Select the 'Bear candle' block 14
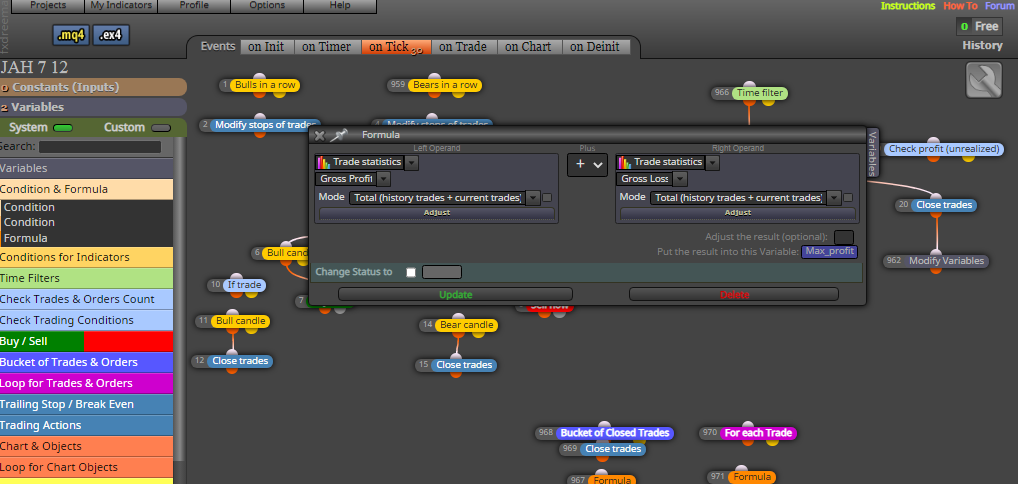Image resolution: width=1018 pixels, height=484 pixels. pyautogui.click(x=466, y=325)
